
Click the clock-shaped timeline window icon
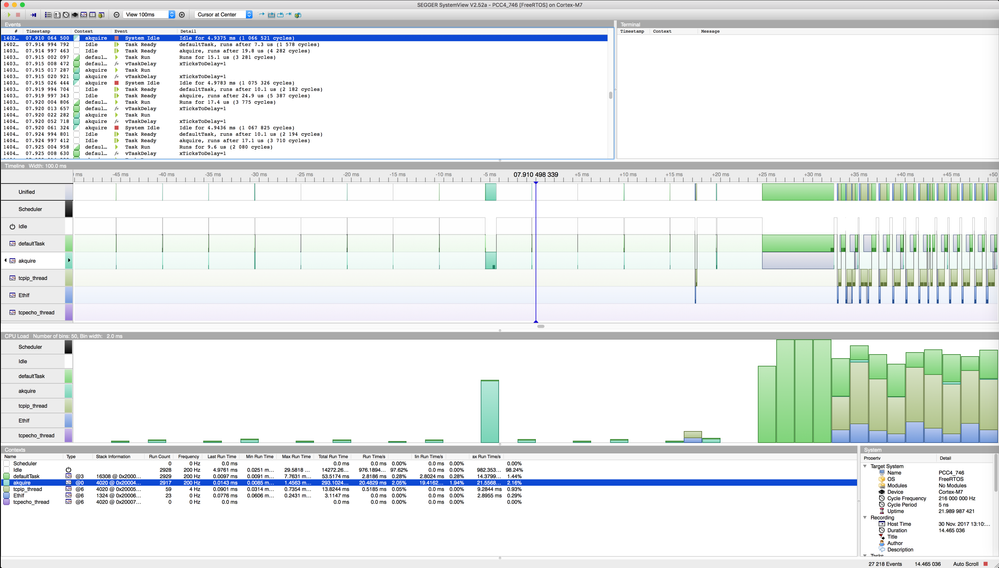point(66,15)
